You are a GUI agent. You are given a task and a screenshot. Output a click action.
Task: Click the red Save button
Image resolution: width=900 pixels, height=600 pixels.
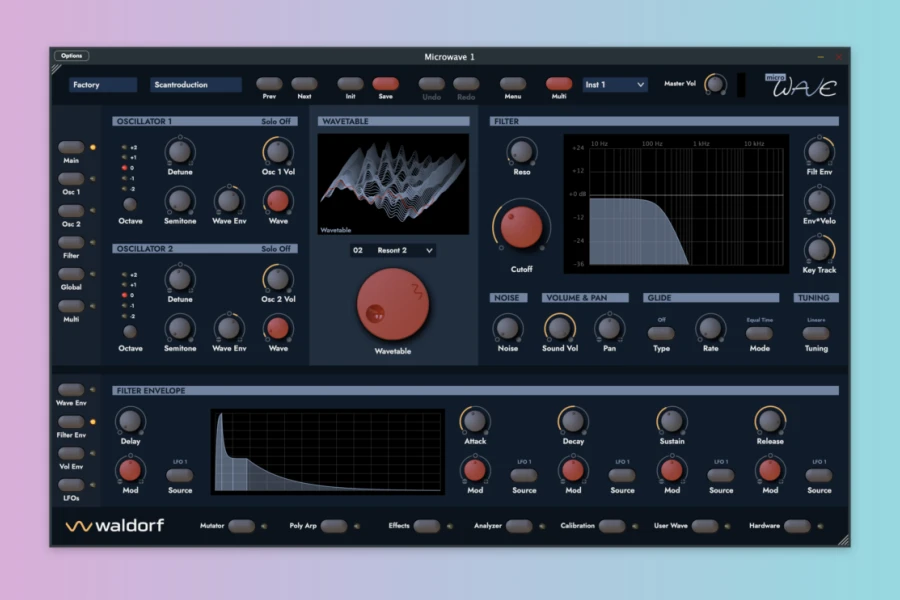click(x=386, y=84)
